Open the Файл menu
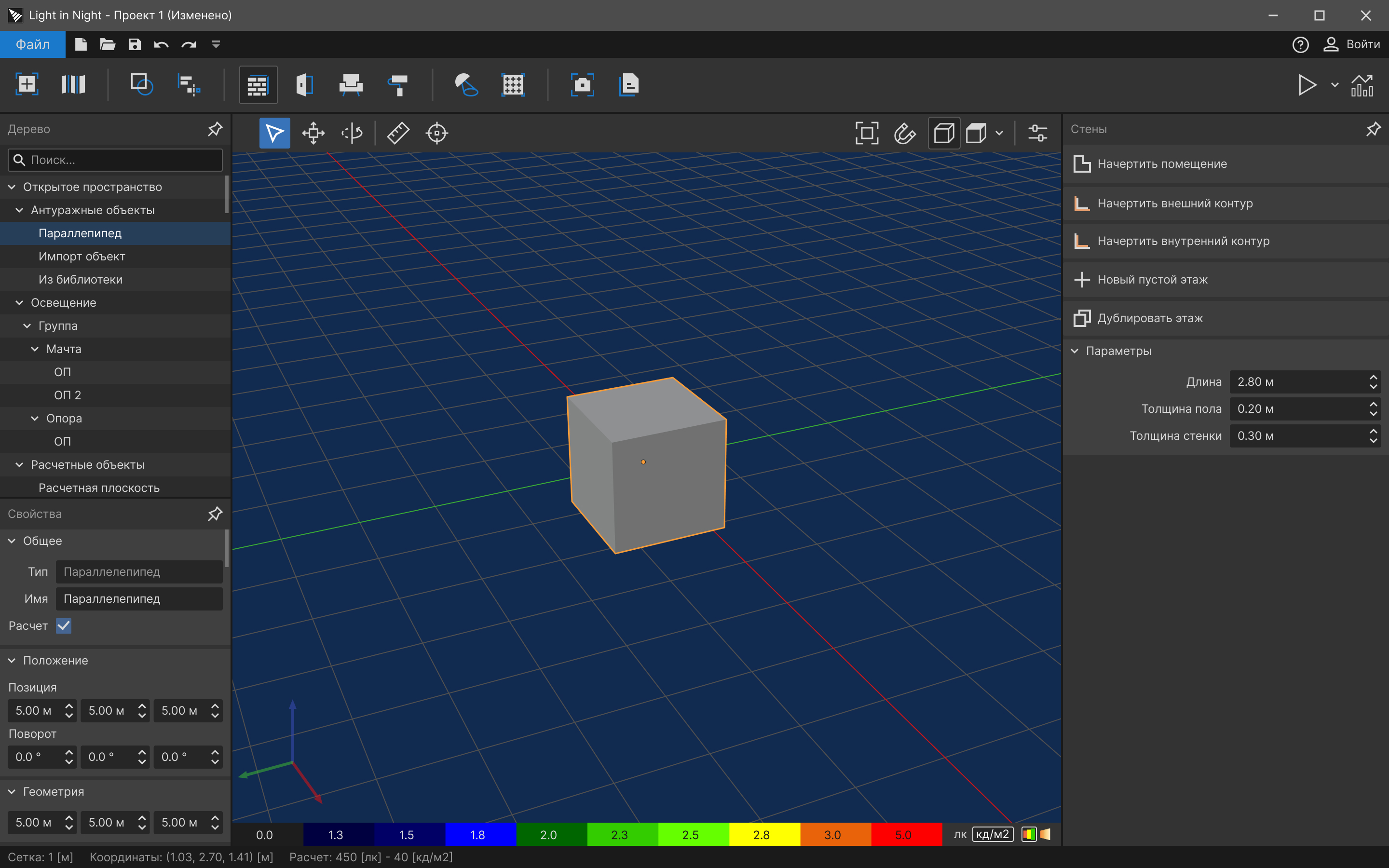The image size is (1389, 868). point(33,44)
